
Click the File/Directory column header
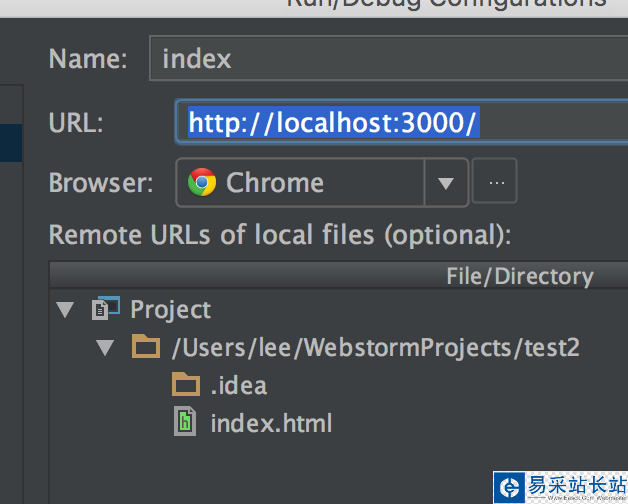(519, 276)
